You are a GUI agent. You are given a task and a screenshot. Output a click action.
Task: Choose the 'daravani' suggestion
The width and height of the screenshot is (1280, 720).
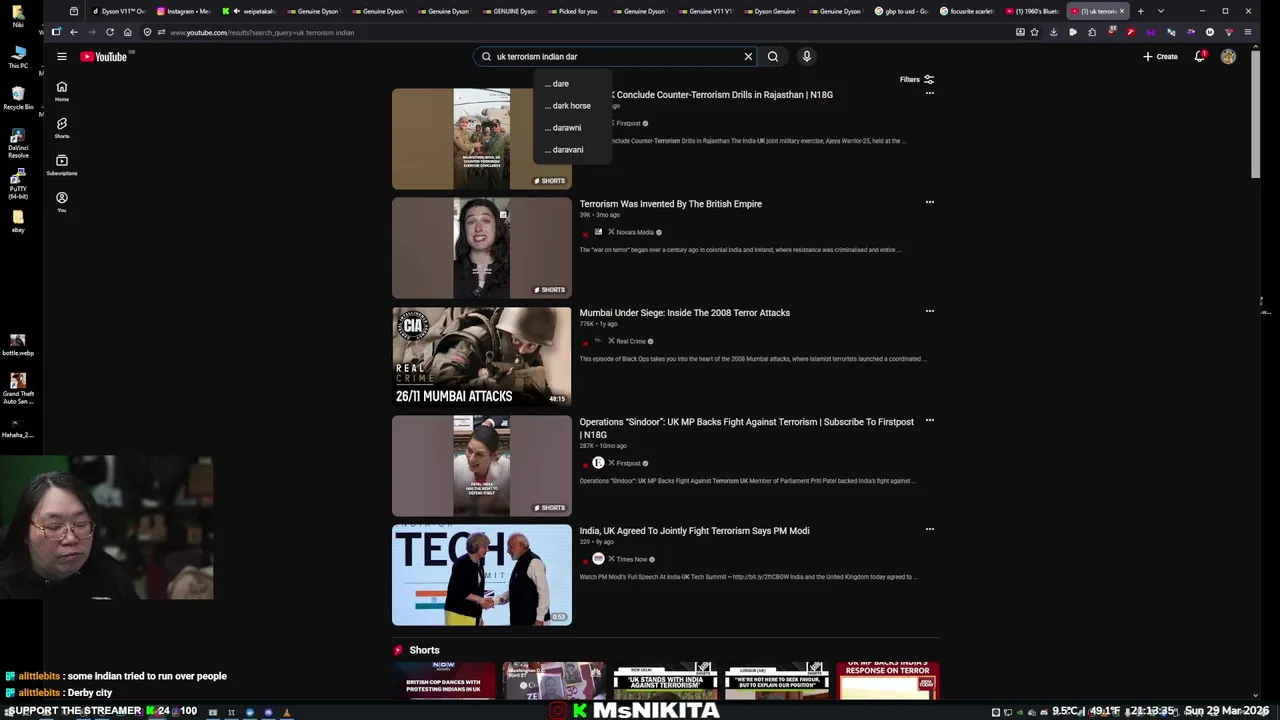pyautogui.click(x=572, y=150)
